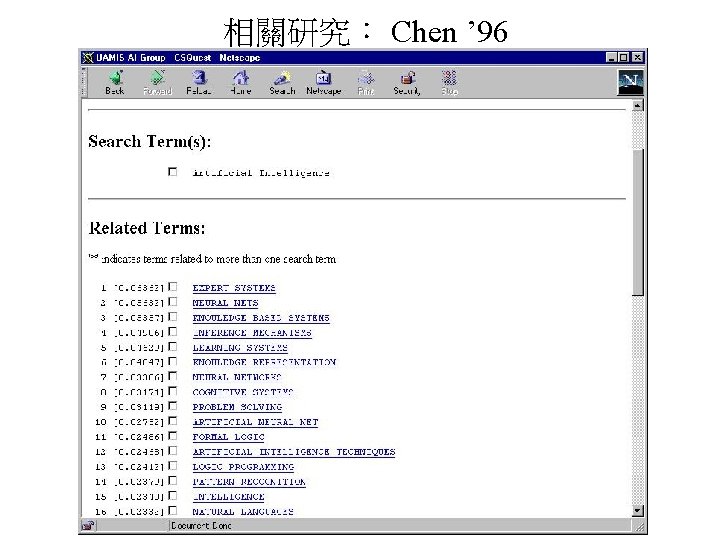
Task: Click the scrollbar up arrow
Action: (637, 106)
